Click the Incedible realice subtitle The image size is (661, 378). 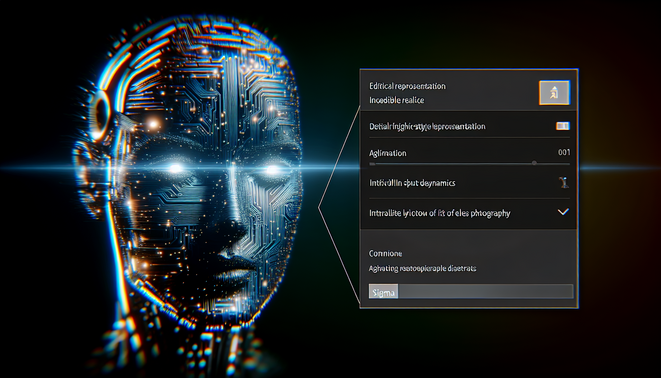(x=397, y=100)
